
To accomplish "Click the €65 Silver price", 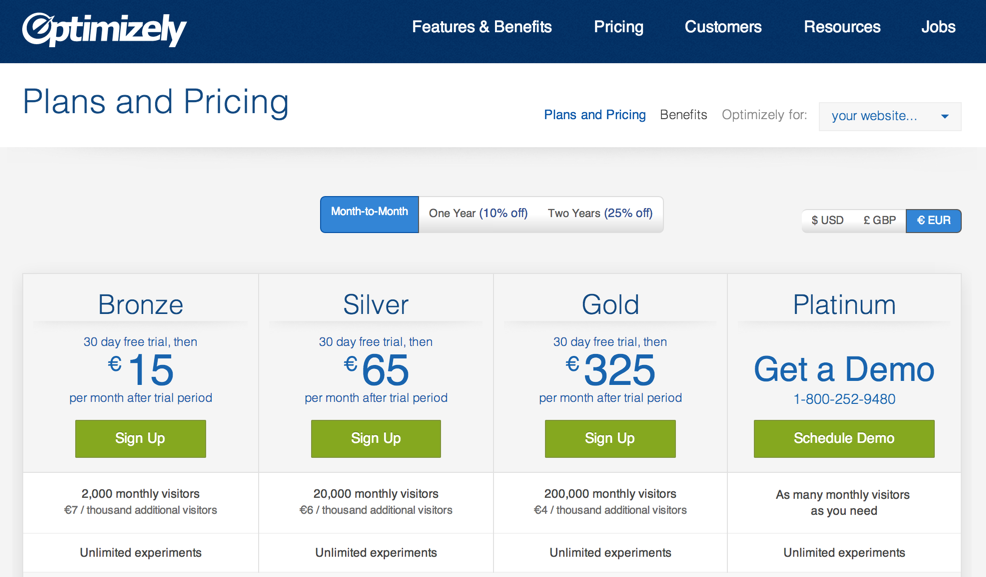I will tap(376, 370).
